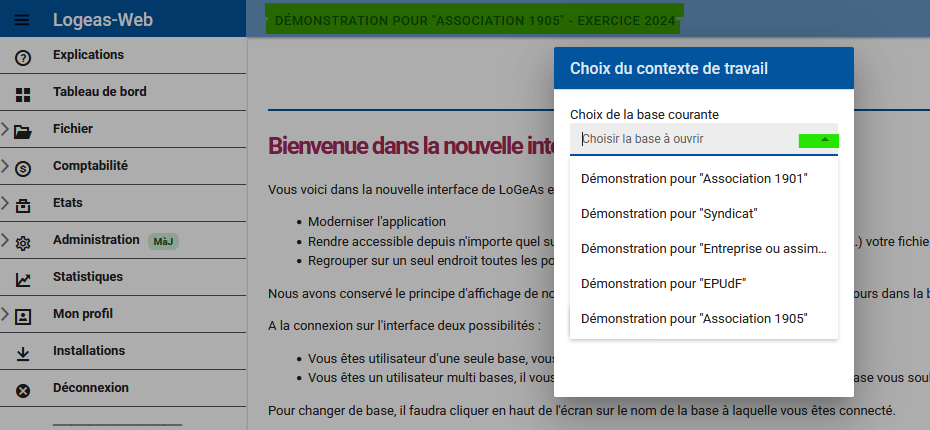Click the hamburger menu icon
This screenshot has width=930, height=430.
23,19
